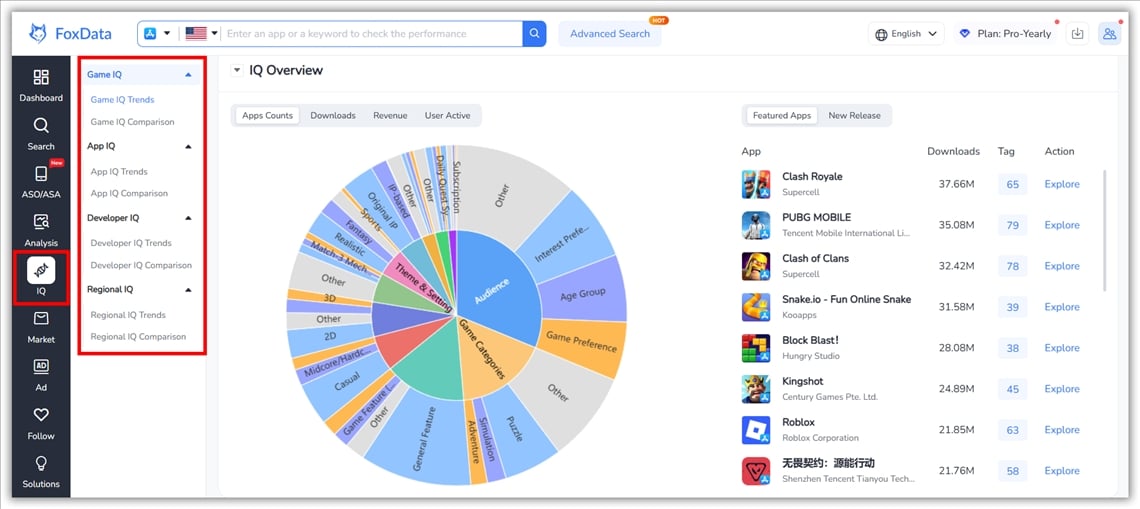The width and height of the screenshot is (1140, 509).
Task: Toggle list to New Release
Action: coord(854,116)
